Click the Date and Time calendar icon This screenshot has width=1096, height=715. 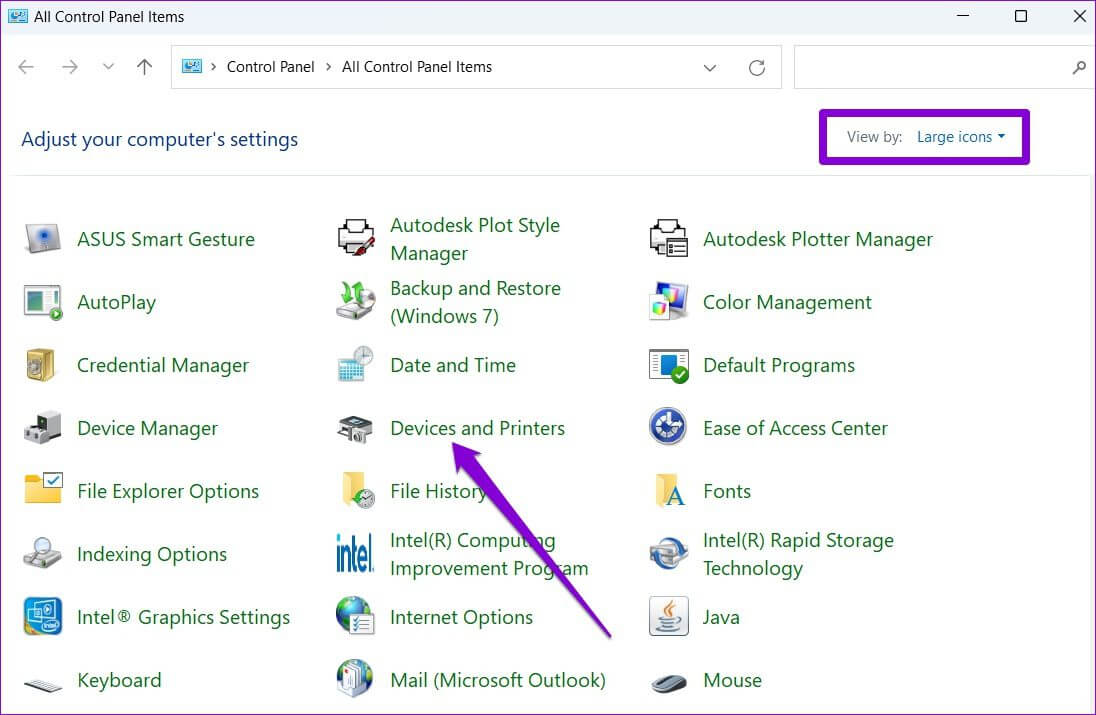click(x=355, y=364)
